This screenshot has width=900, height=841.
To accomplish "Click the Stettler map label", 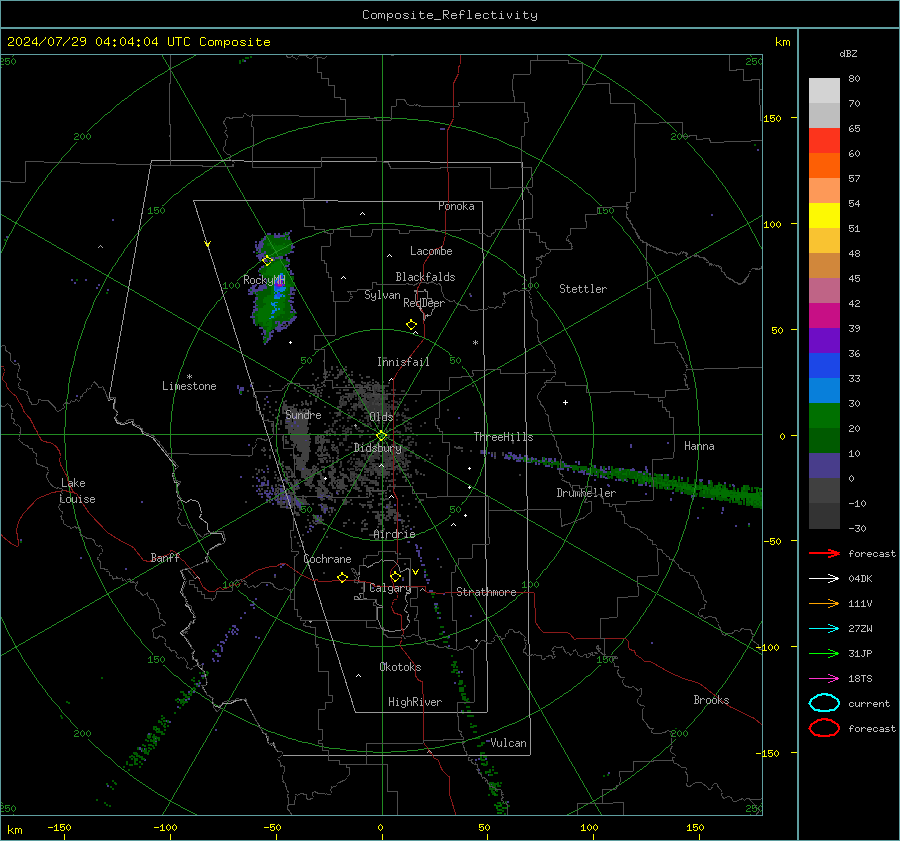I will point(583,289).
